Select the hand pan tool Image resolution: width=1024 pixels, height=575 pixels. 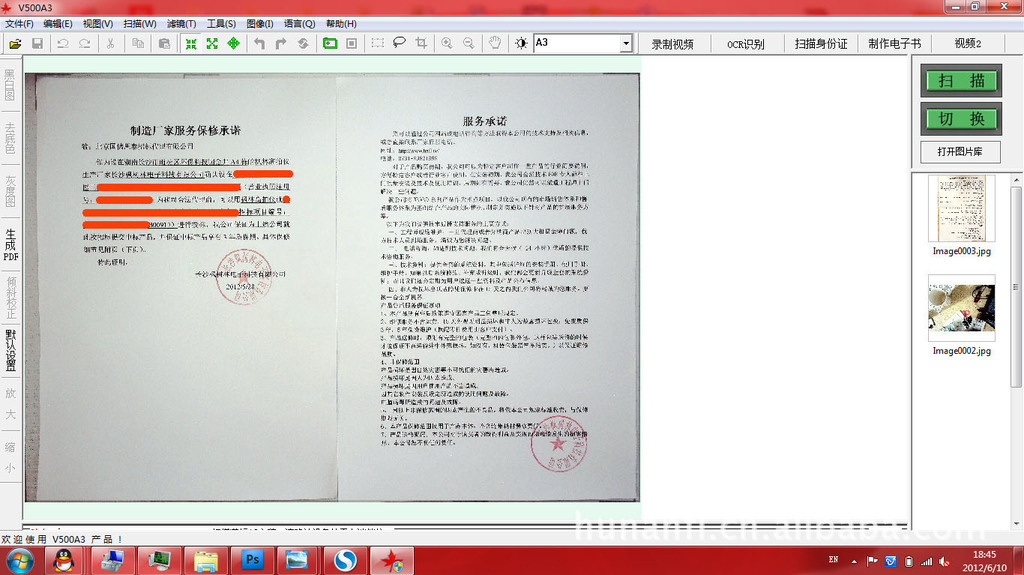(x=494, y=44)
